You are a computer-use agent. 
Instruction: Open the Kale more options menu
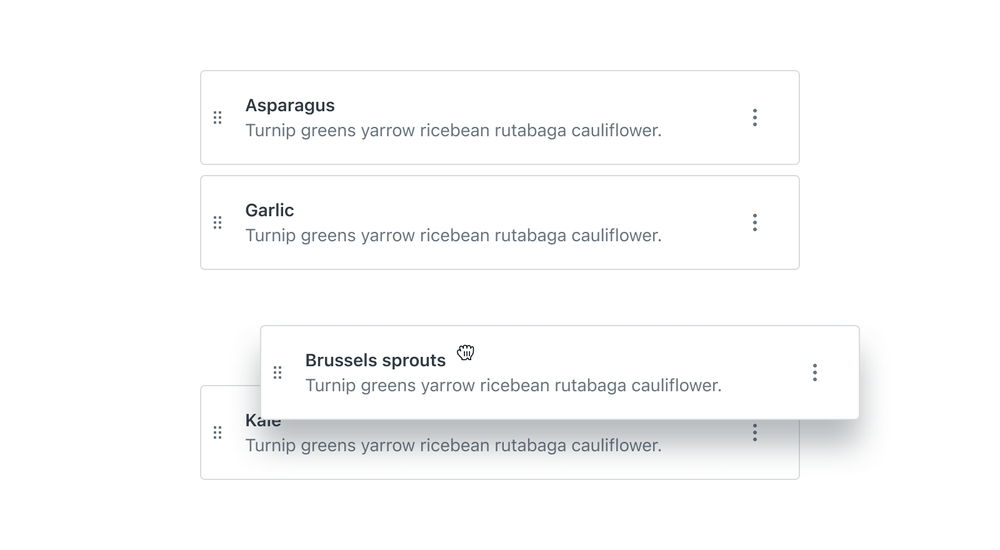755,433
